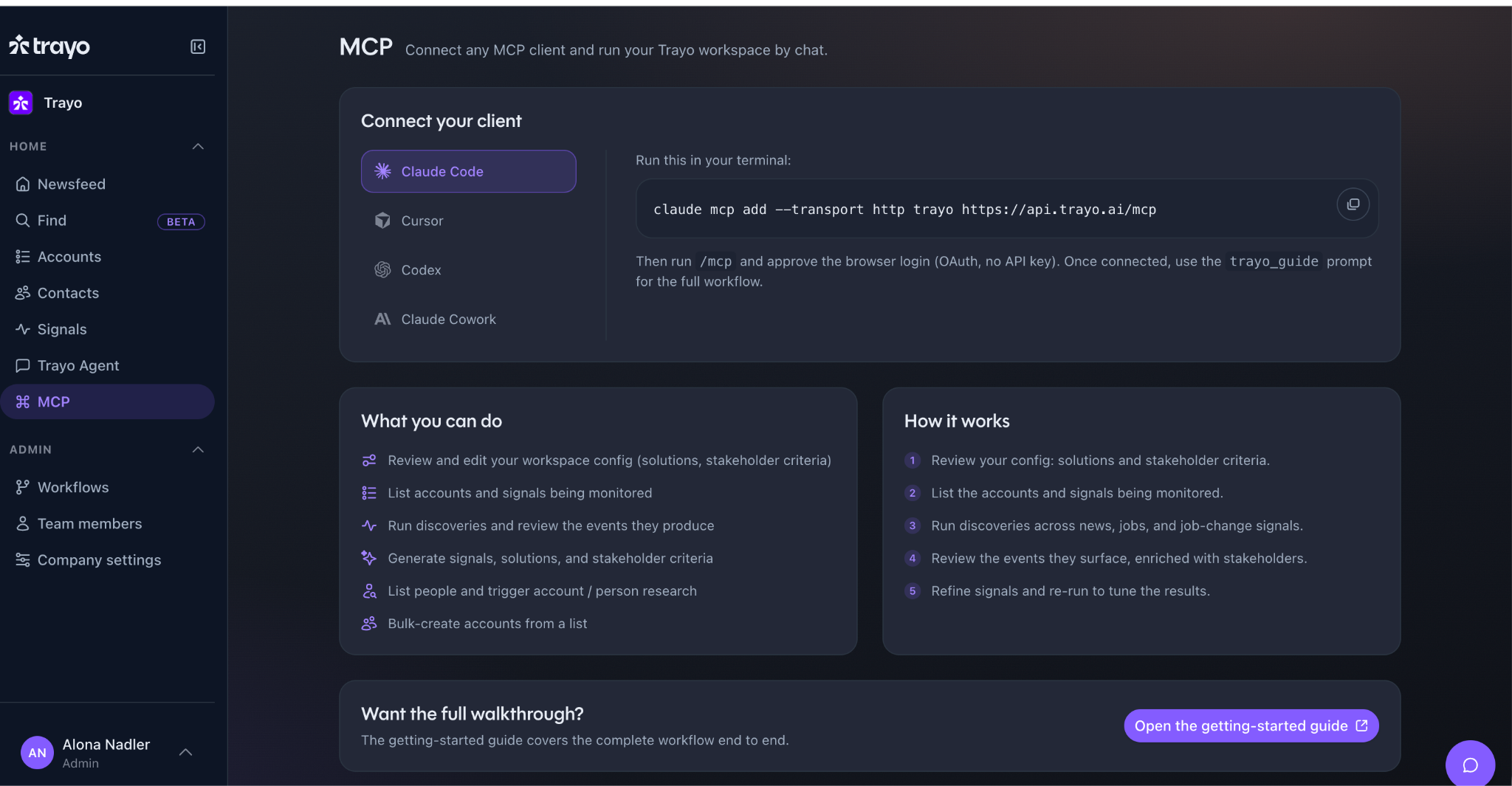This screenshot has width=1512, height=786.
Task: Click the Claude Cowork Anthropic icon
Action: 382,319
